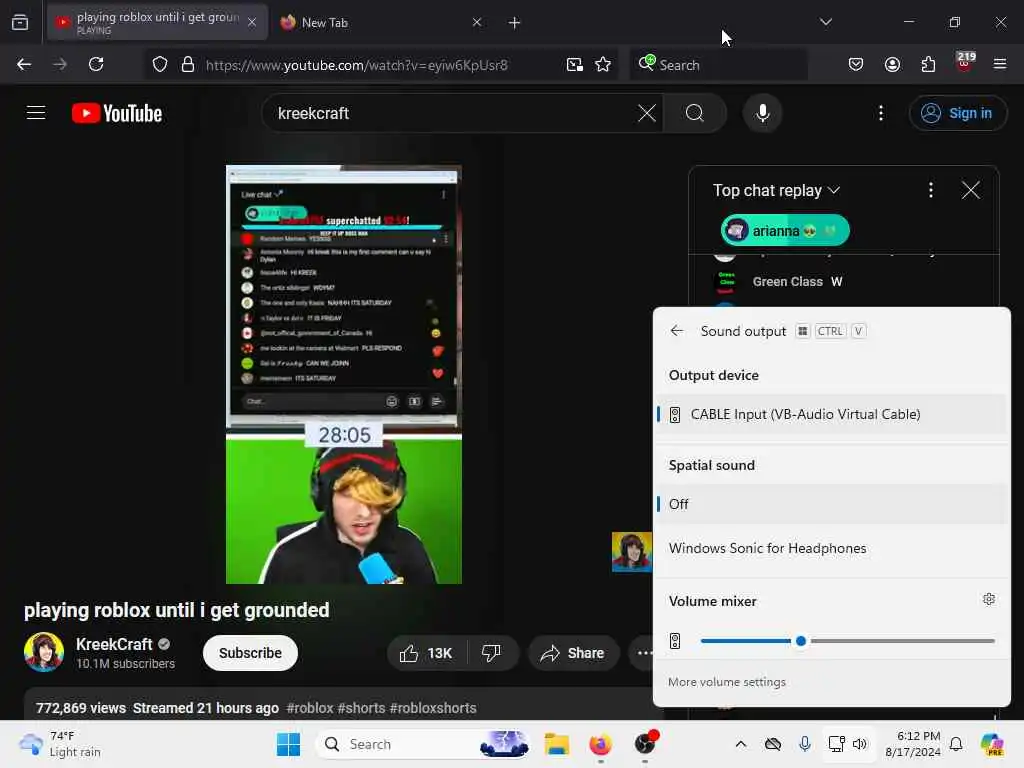Click arianna super chat chip

(x=784, y=231)
